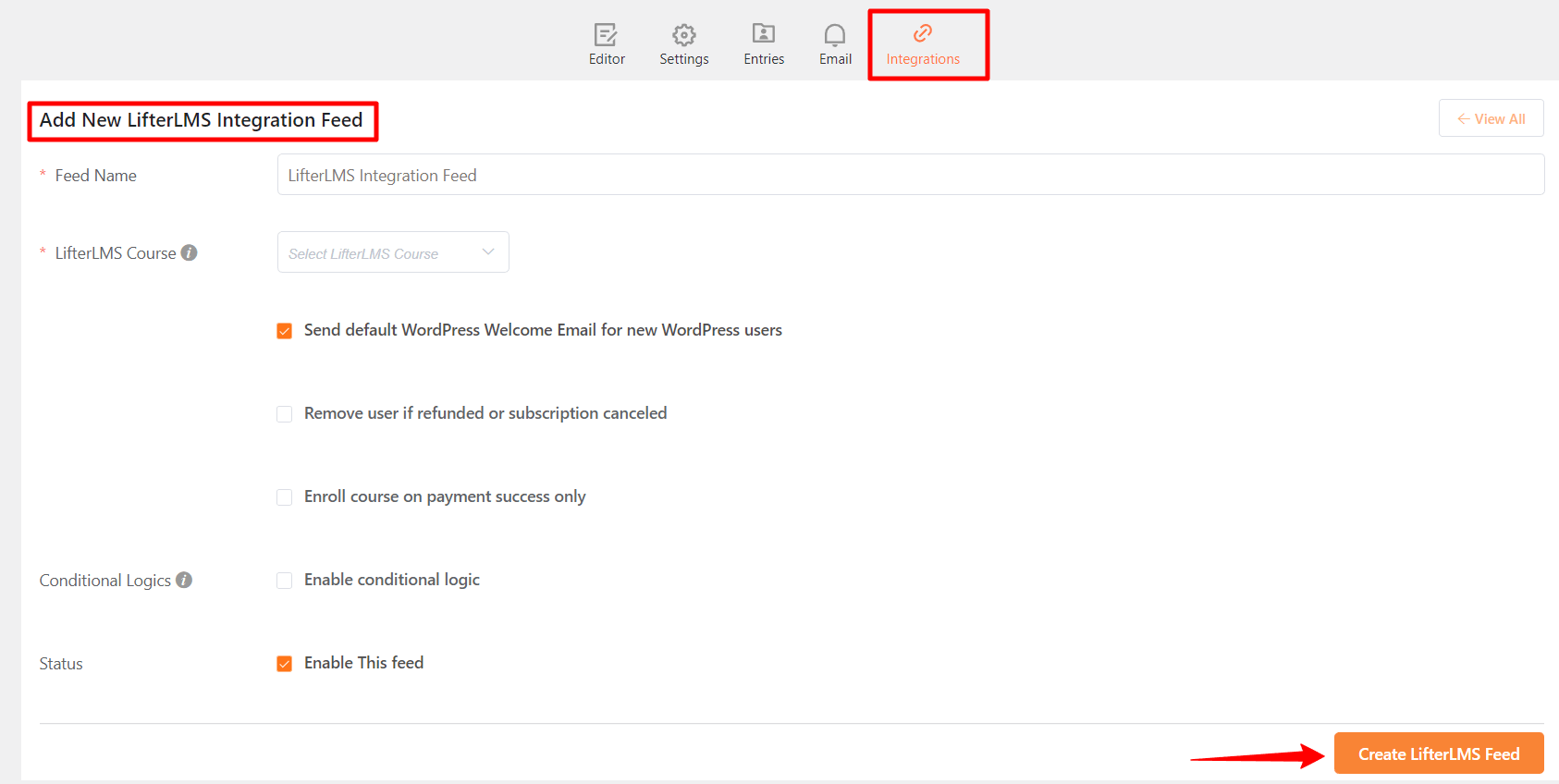Check Enroll course on payment success only
The image size is (1559, 784).
tap(285, 497)
